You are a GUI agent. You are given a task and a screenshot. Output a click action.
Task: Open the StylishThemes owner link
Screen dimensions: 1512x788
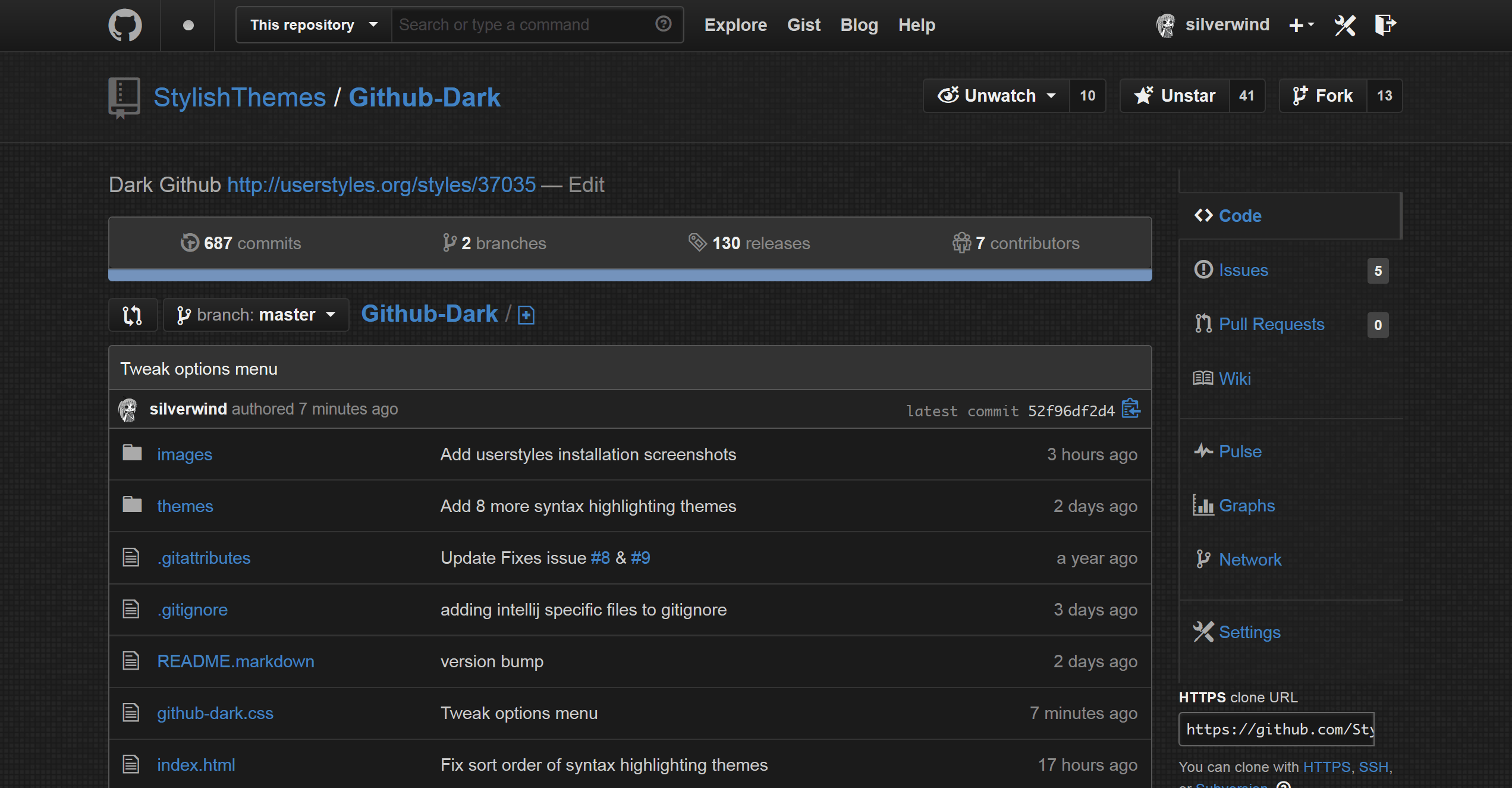240,98
